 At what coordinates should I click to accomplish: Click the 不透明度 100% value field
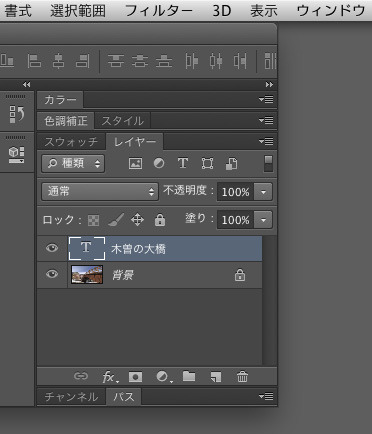click(236, 192)
